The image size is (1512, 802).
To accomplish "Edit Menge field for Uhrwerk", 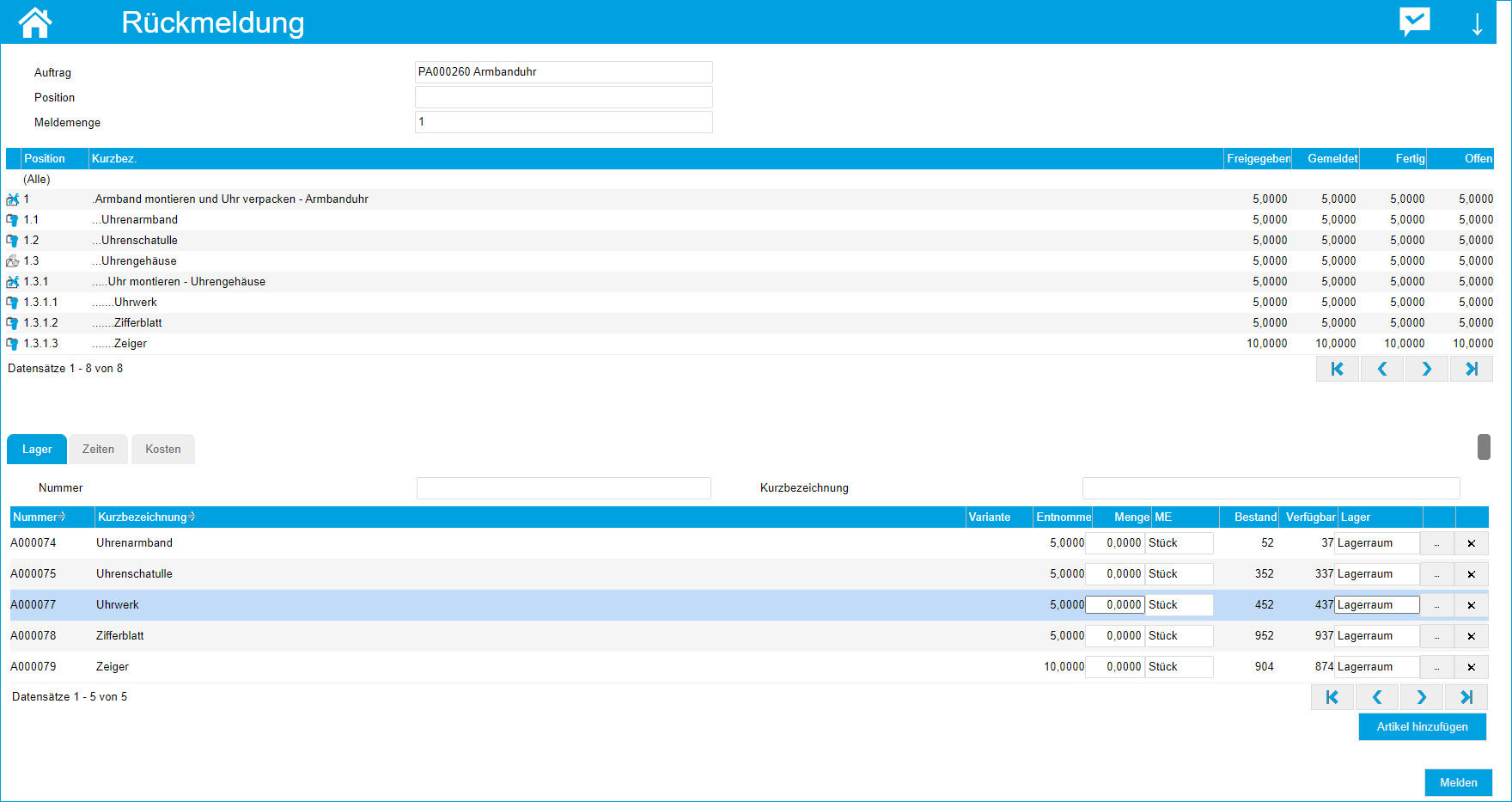I will [x=1115, y=605].
